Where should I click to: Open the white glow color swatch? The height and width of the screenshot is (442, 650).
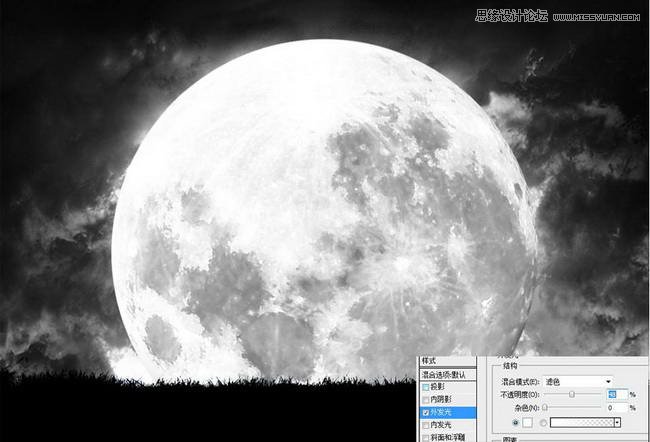[x=527, y=423]
